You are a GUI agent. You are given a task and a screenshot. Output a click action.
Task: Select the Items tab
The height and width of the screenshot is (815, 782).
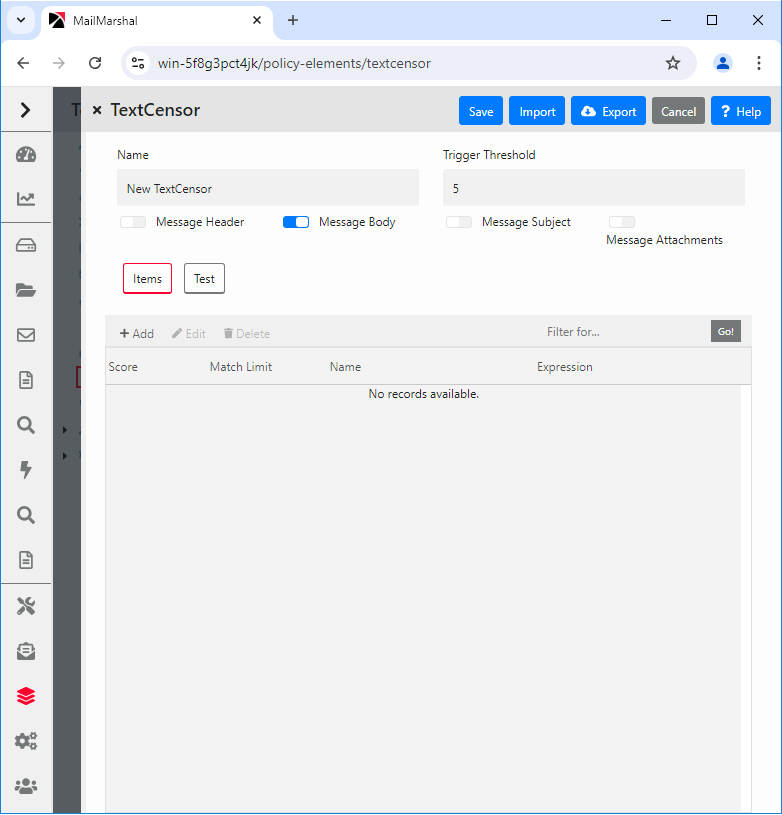pos(147,279)
